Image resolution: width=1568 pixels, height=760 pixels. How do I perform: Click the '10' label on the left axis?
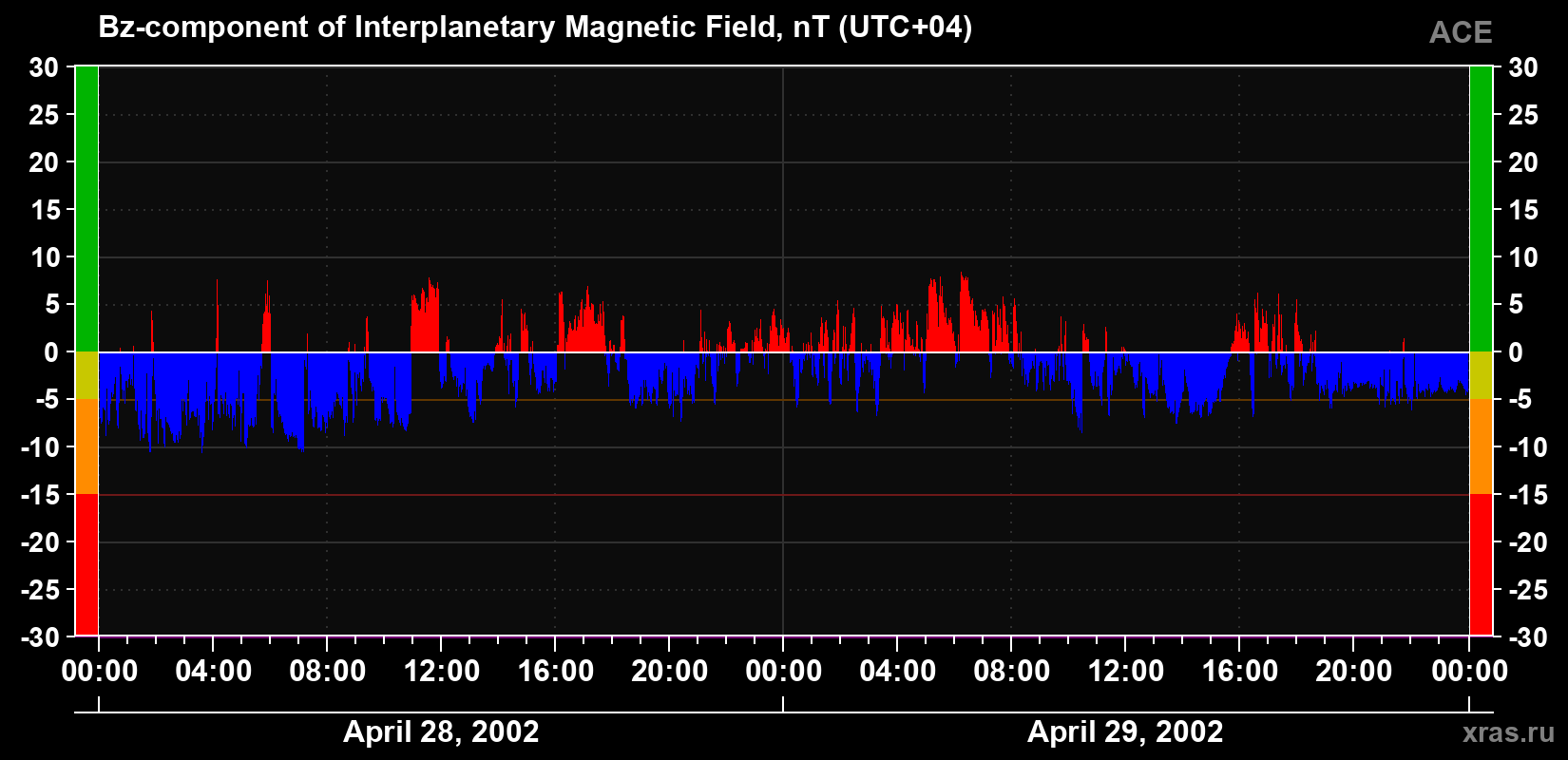tap(44, 257)
